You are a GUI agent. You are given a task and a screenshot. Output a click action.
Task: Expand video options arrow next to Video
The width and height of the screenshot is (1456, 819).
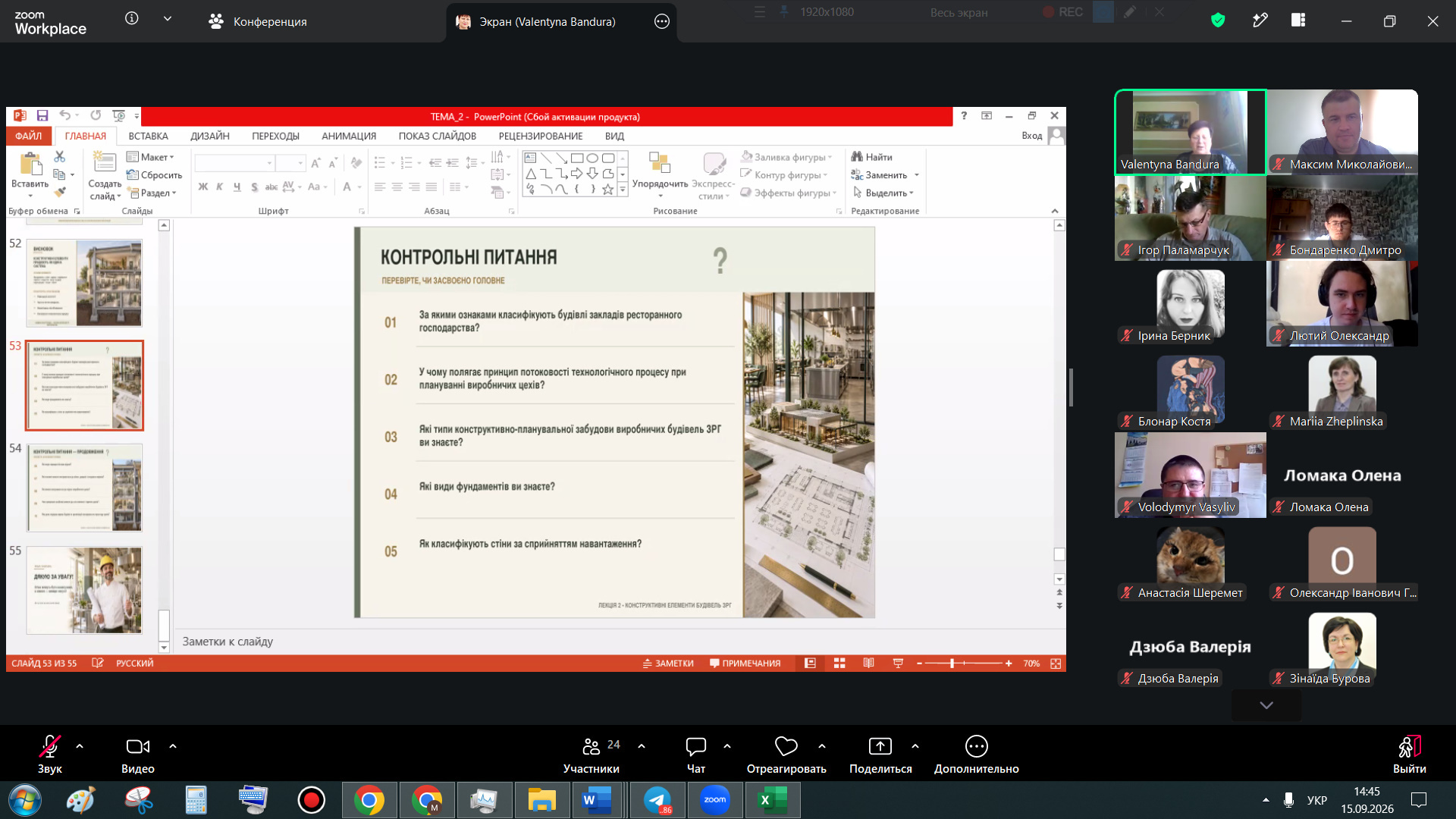tap(173, 746)
